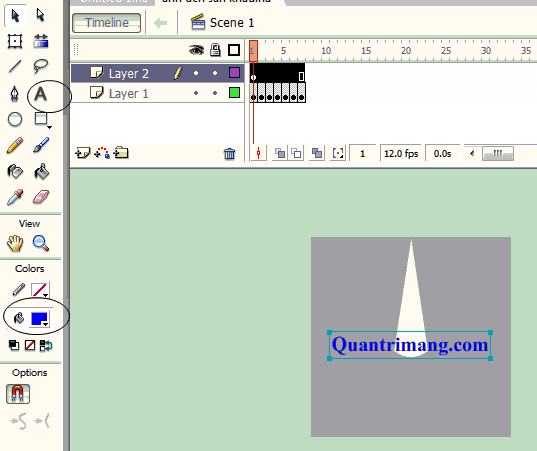Select the Brush tool
Image resolution: width=537 pixels, height=451 pixels.
point(41,145)
